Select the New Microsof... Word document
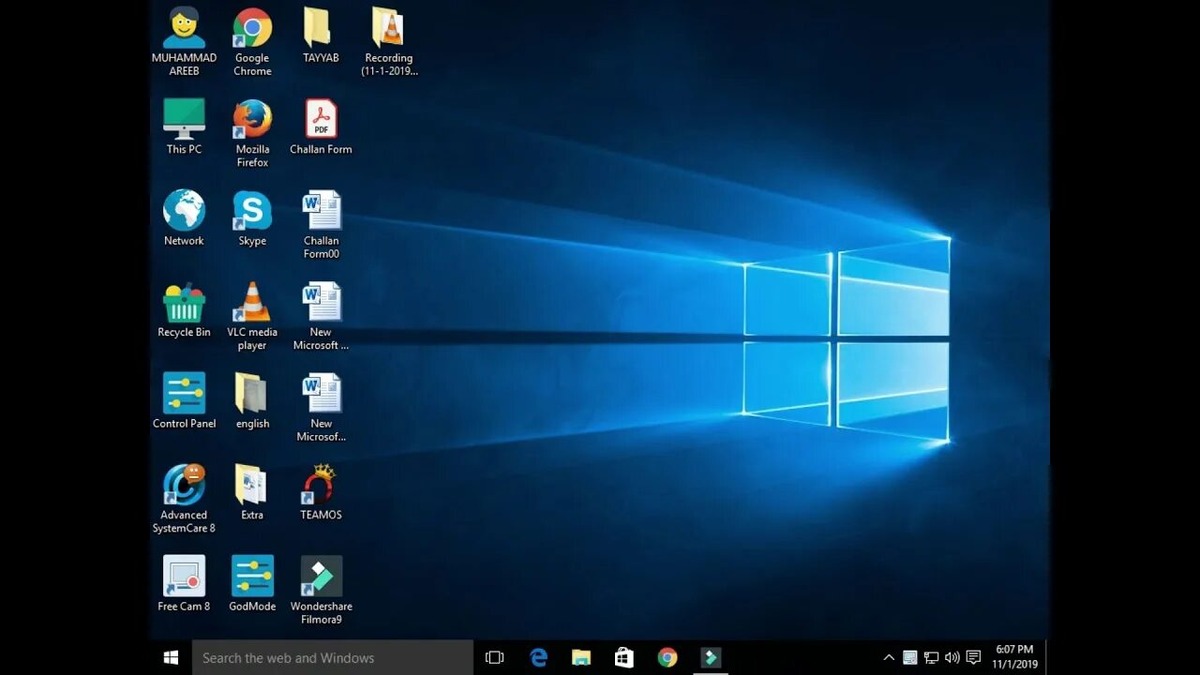The width and height of the screenshot is (1200, 675). click(x=321, y=407)
